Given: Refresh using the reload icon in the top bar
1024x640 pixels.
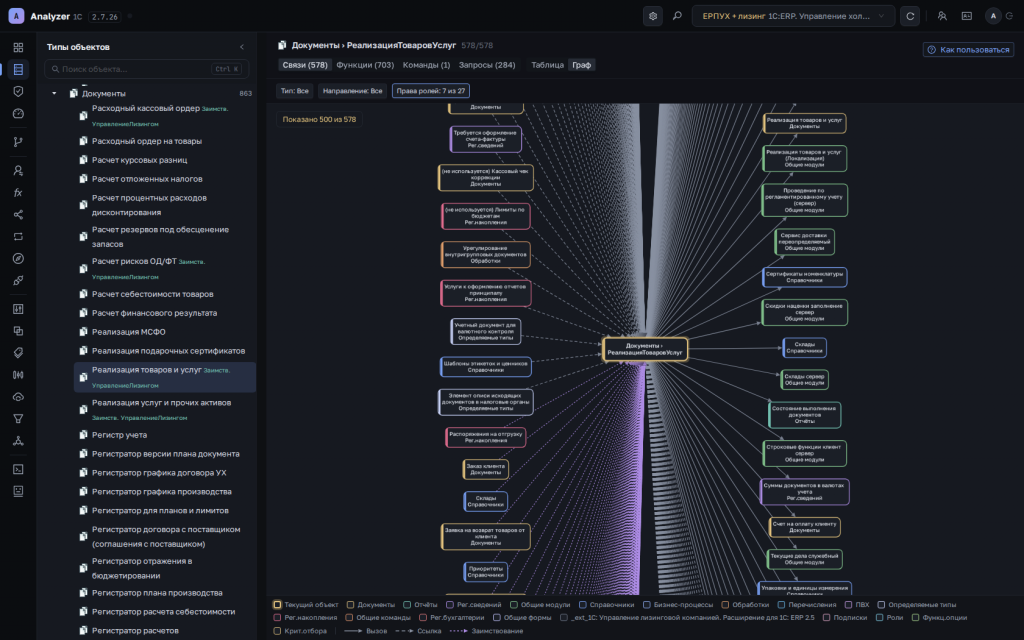Looking at the screenshot, I should [x=910, y=16].
